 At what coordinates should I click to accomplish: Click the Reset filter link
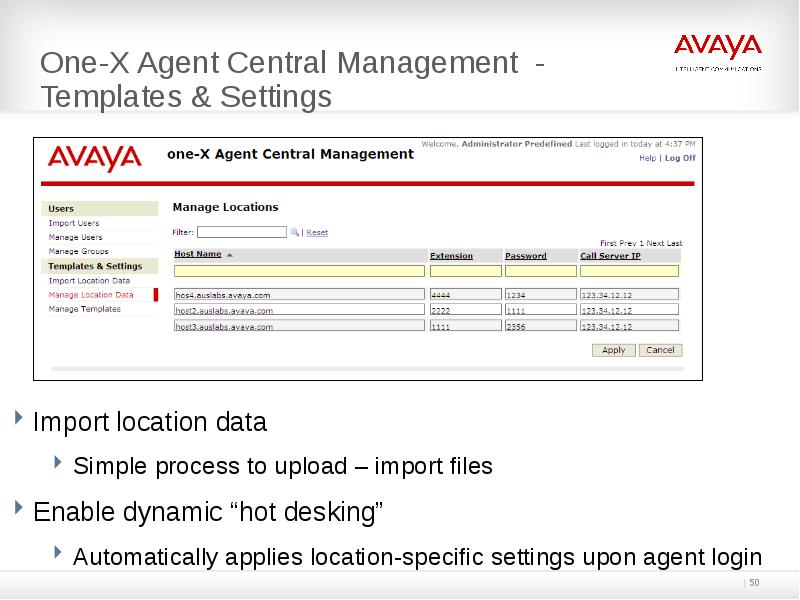click(x=317, y=233)
